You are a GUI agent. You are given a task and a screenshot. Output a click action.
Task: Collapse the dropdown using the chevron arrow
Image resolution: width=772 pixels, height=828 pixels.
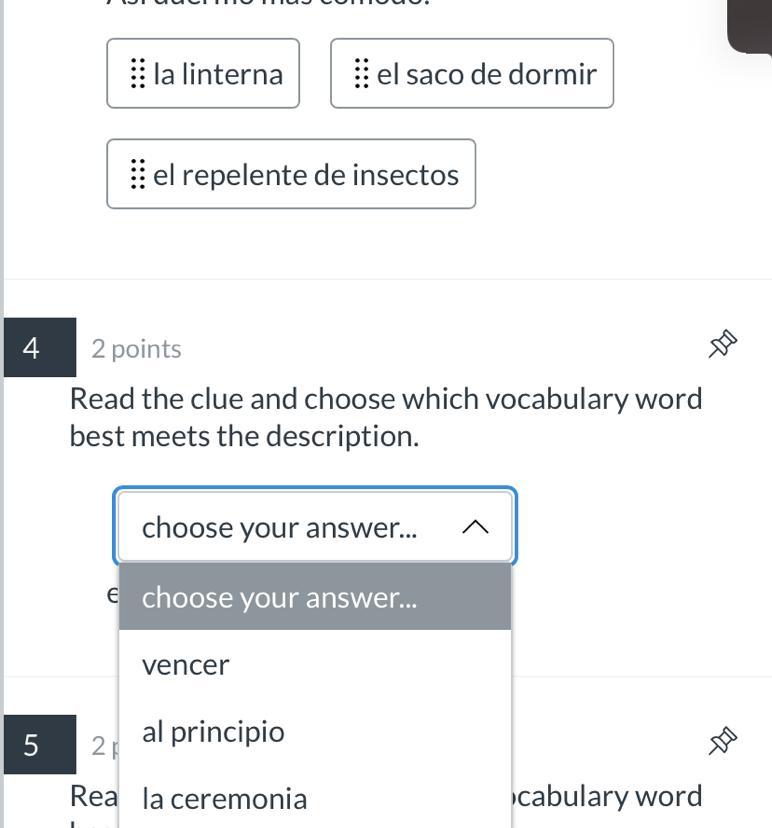476,527
